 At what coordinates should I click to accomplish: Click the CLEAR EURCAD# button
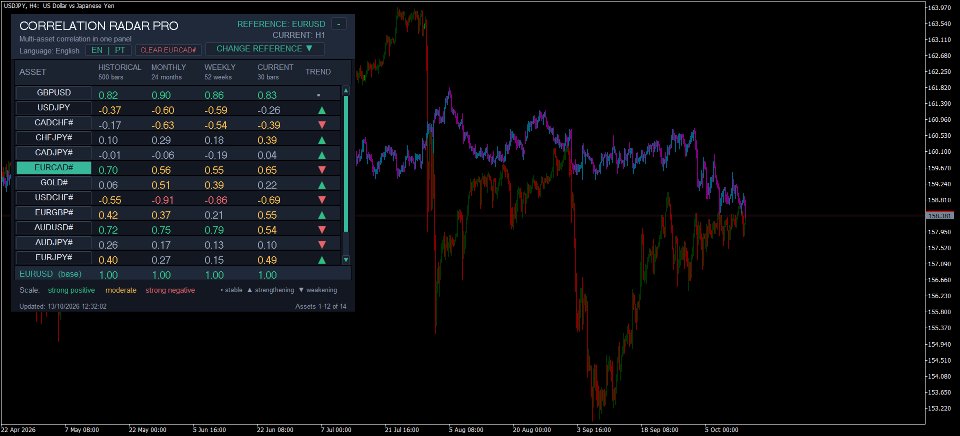coord(168,50)
